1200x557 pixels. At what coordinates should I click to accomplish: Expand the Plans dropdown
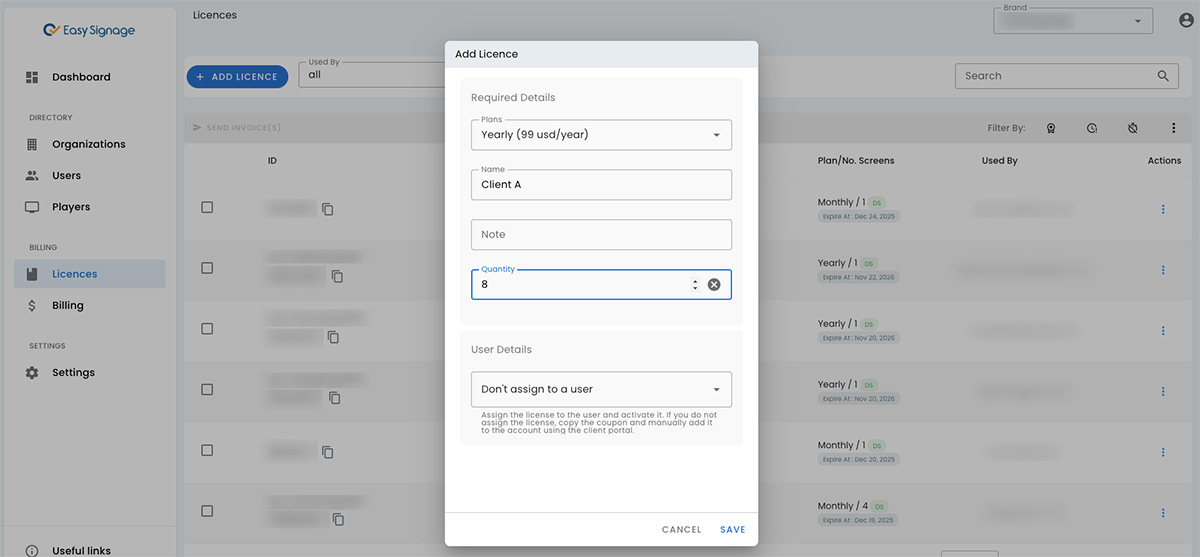pyautogui.click(x=601, y=135)
